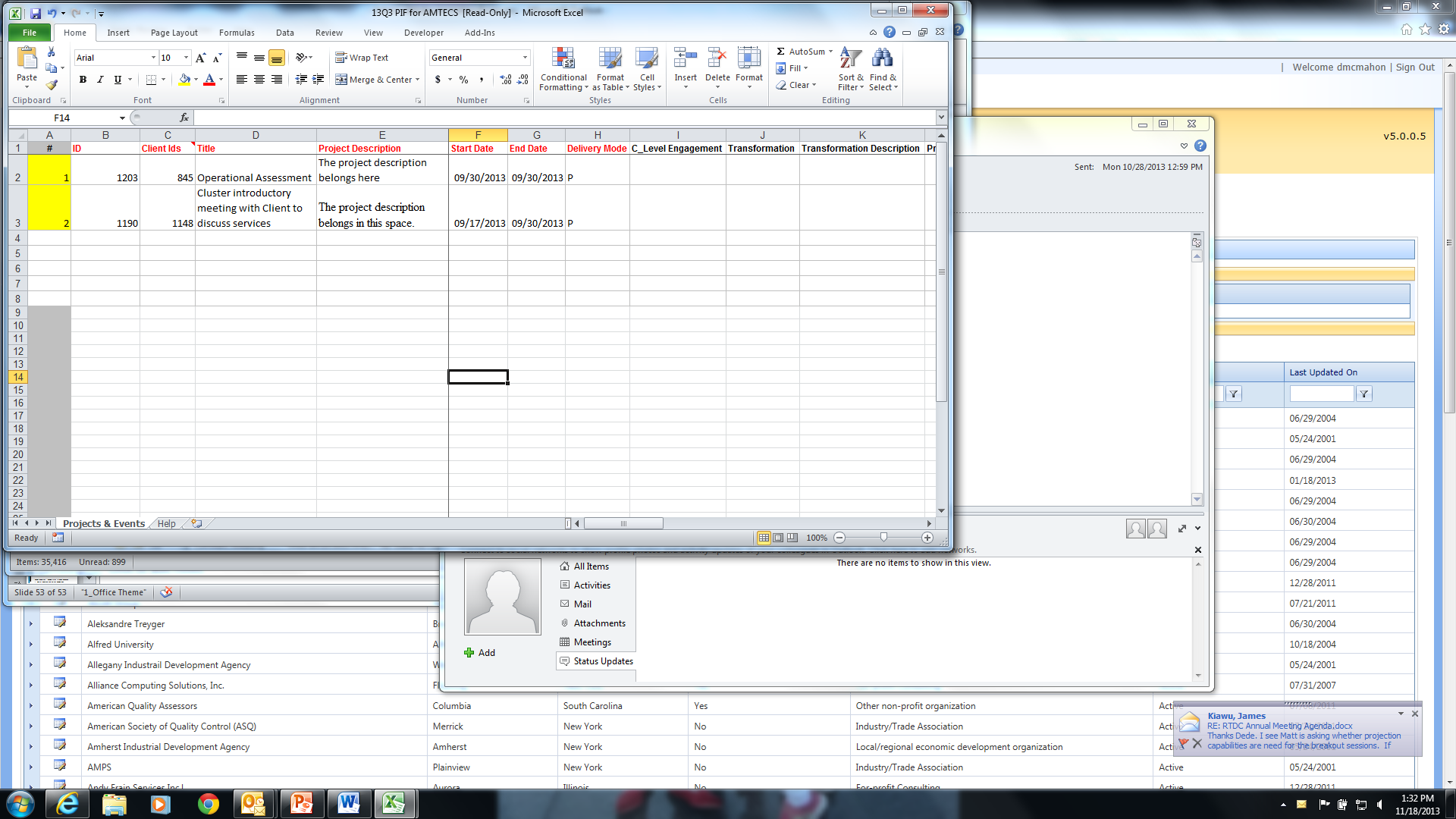Open Conditional Formatting in Styles group
This screenshot has width=1456, height=819.
point(563,70)
